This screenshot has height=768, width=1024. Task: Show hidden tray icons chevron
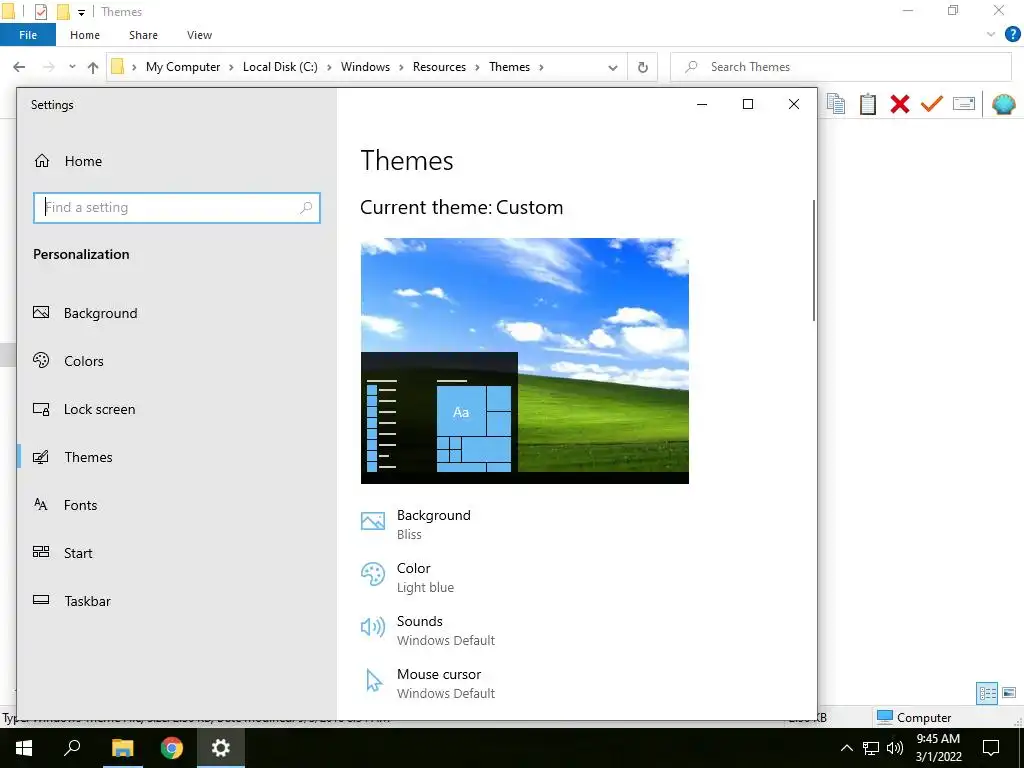coord(846,748)
